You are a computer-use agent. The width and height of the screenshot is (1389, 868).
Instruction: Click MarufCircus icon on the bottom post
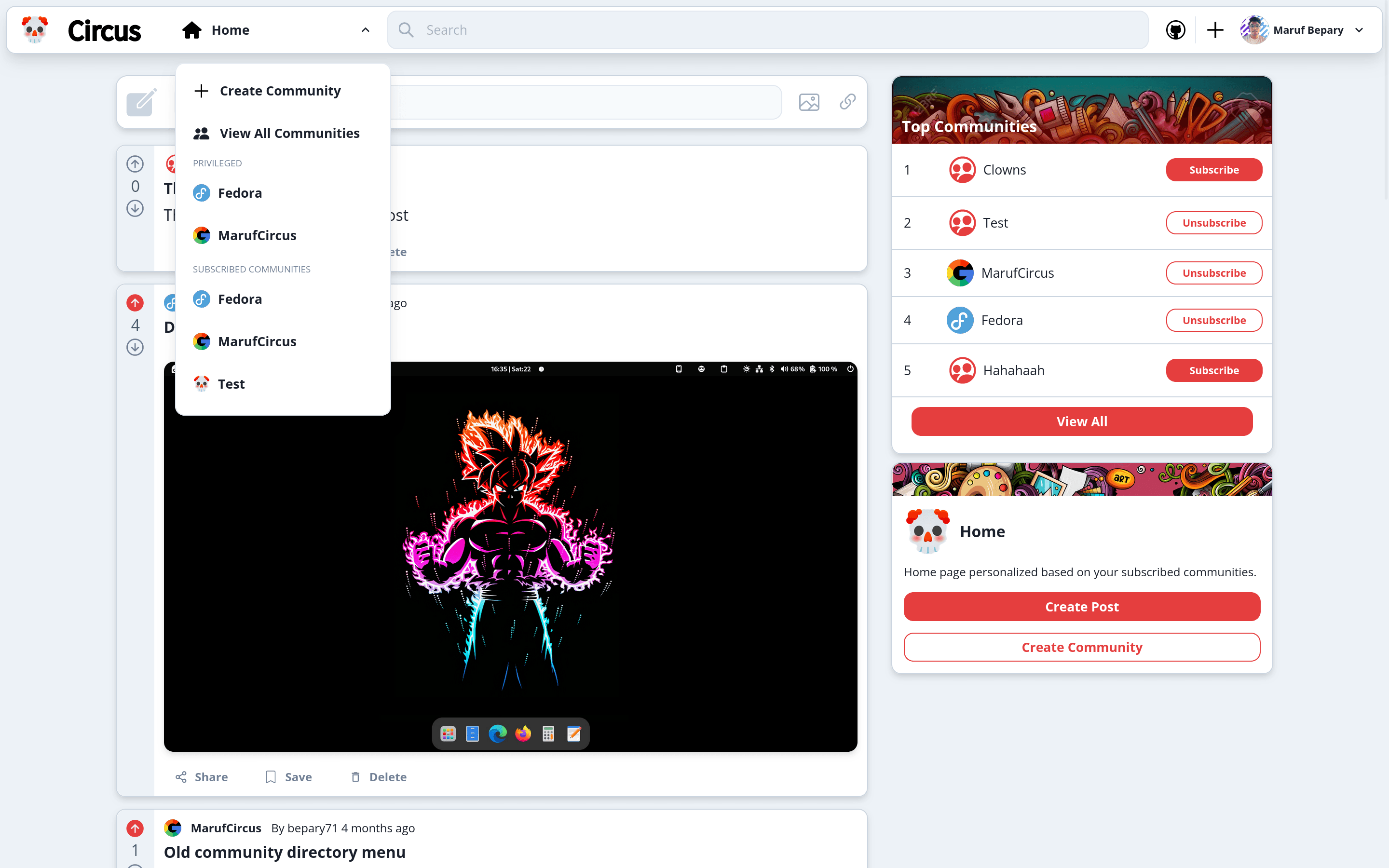tap(173, 828)
